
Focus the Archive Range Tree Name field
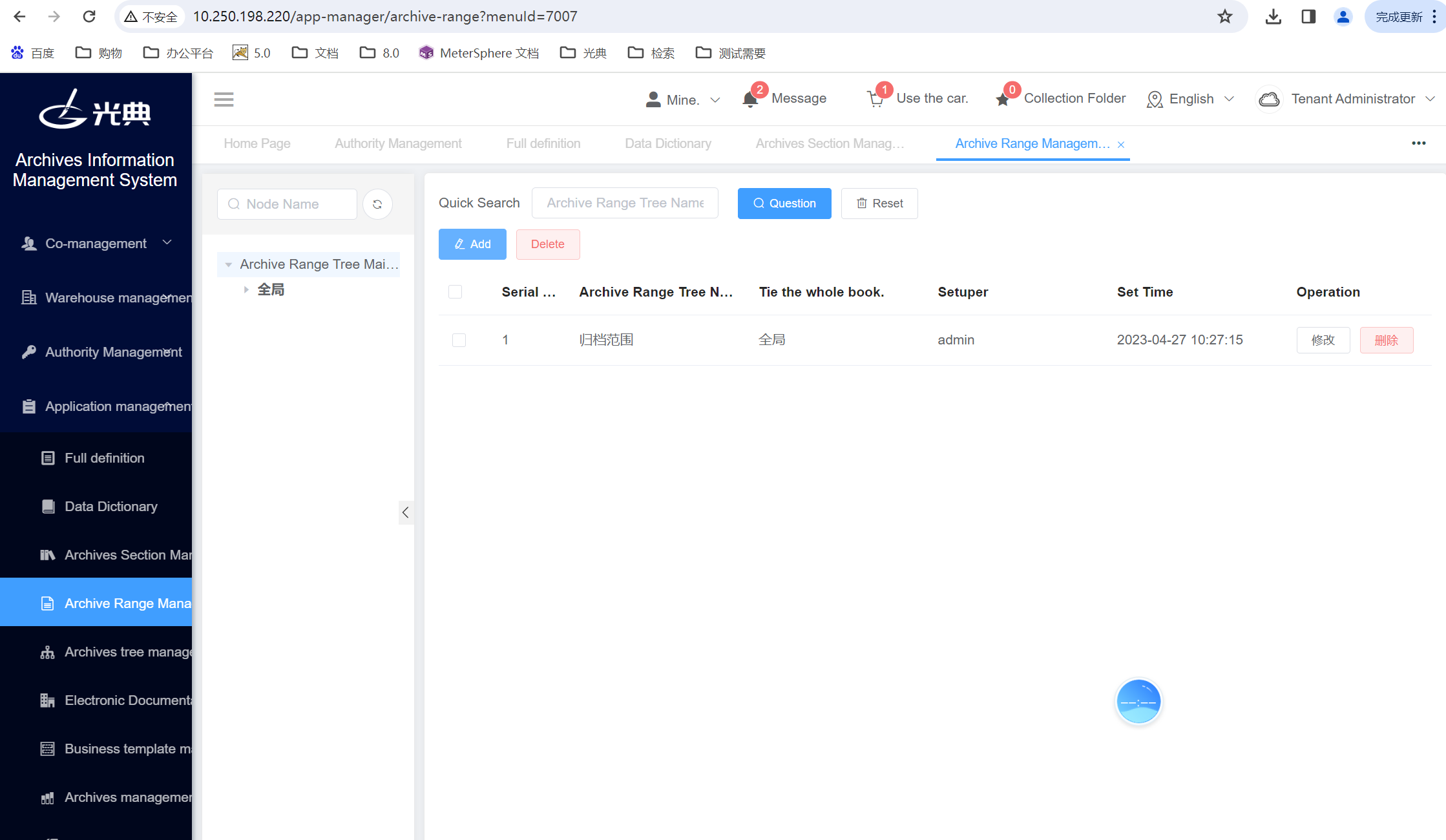click(625, 203)
